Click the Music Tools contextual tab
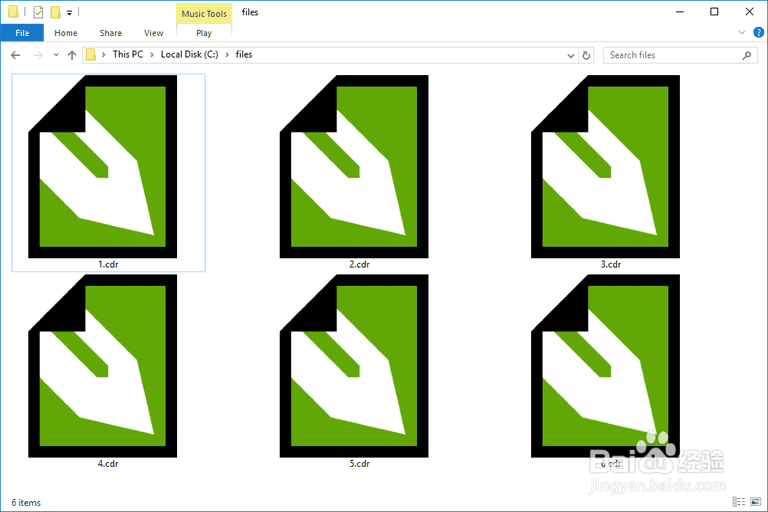Viewport: 768px width, 512px height. tap(204, 14)
